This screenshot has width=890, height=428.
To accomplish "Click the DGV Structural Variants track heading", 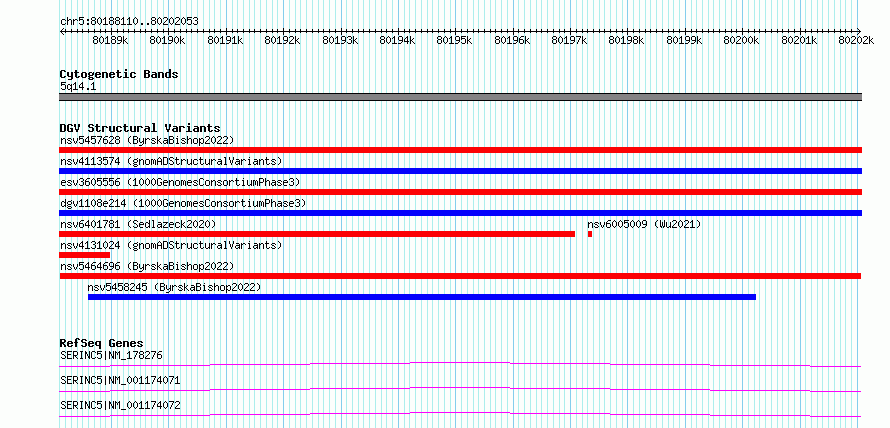I will 140,128.
